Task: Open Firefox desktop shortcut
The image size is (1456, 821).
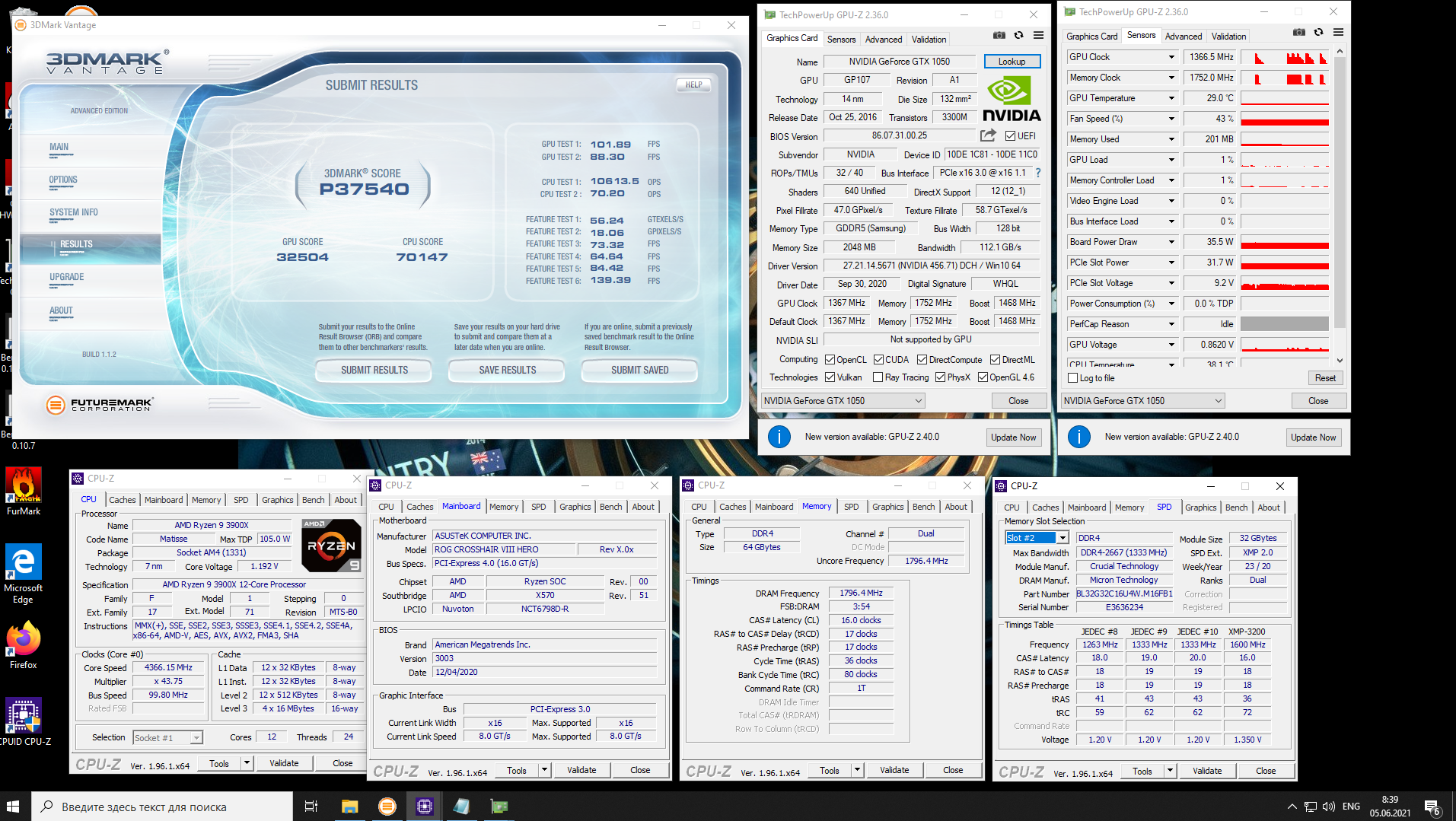Action: pyautogui.click(x=24, y=646)
